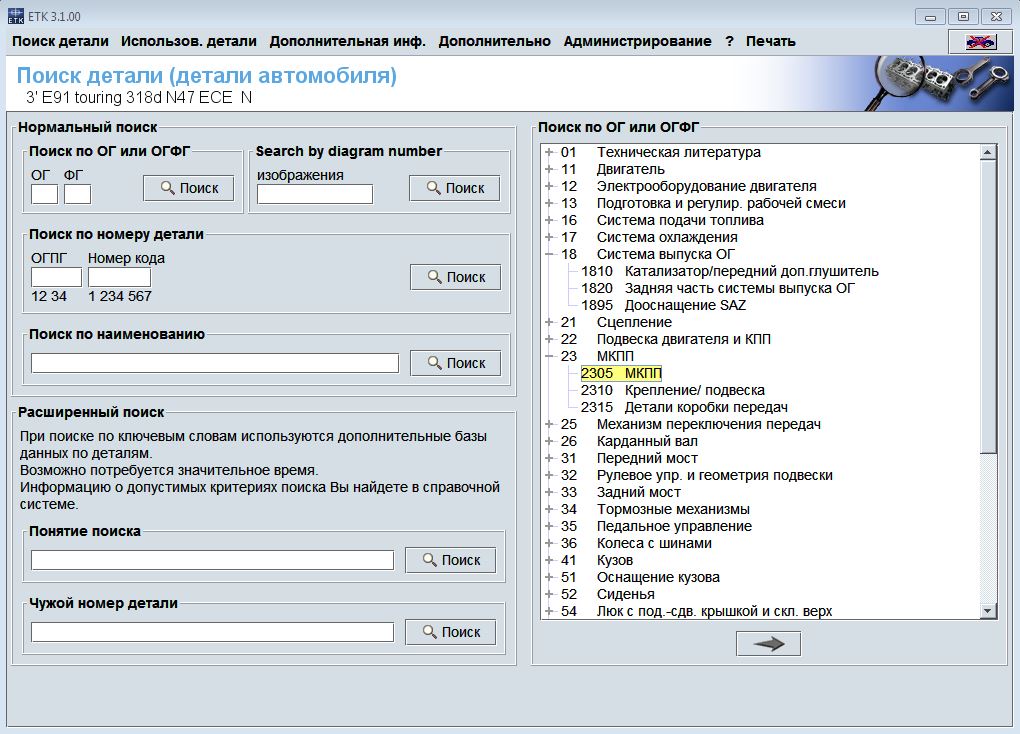Select 1820 Задняя часть системы выпуска
Image resolution: width=1020 pixels, height=734 pixels.
[718, 288]
